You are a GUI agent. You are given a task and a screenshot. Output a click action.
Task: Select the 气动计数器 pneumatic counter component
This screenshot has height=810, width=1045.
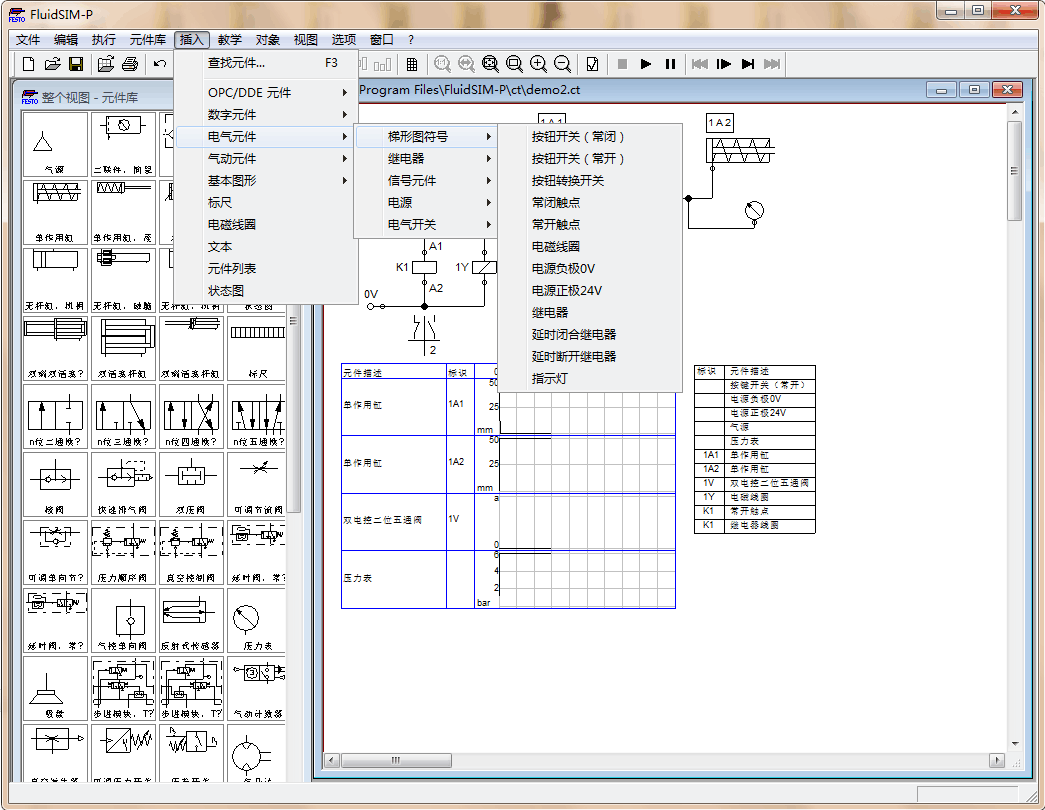click(257, 688)
